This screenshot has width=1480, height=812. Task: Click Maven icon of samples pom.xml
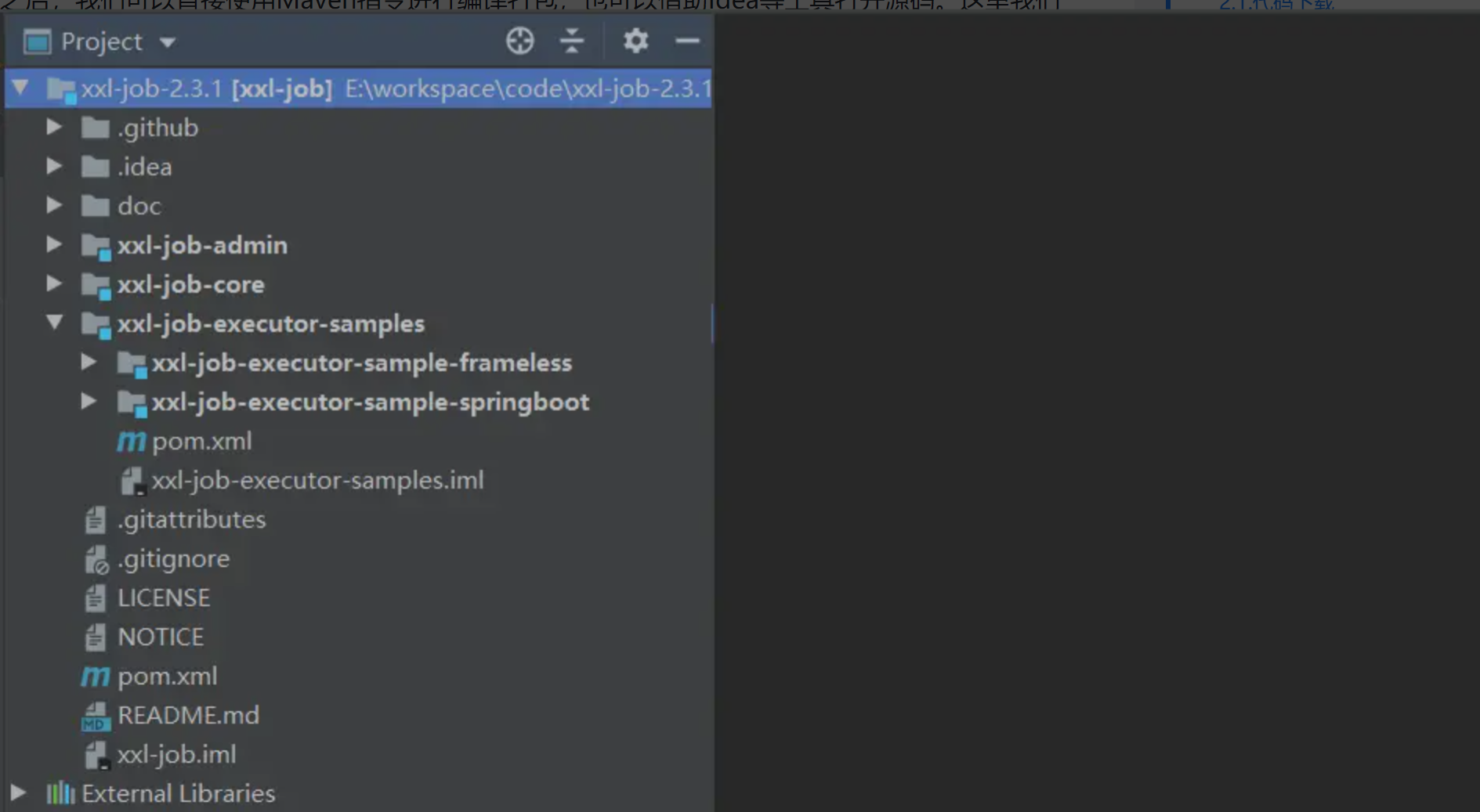coord(131,442)
